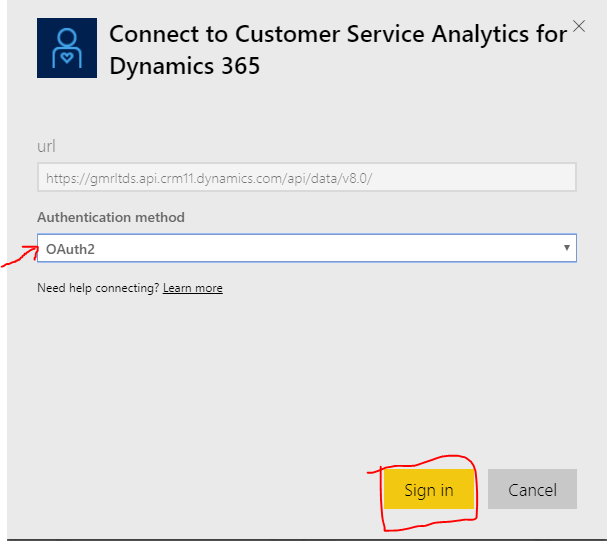
Task: Cancel the connection dialog
Action: coord(532,490)
